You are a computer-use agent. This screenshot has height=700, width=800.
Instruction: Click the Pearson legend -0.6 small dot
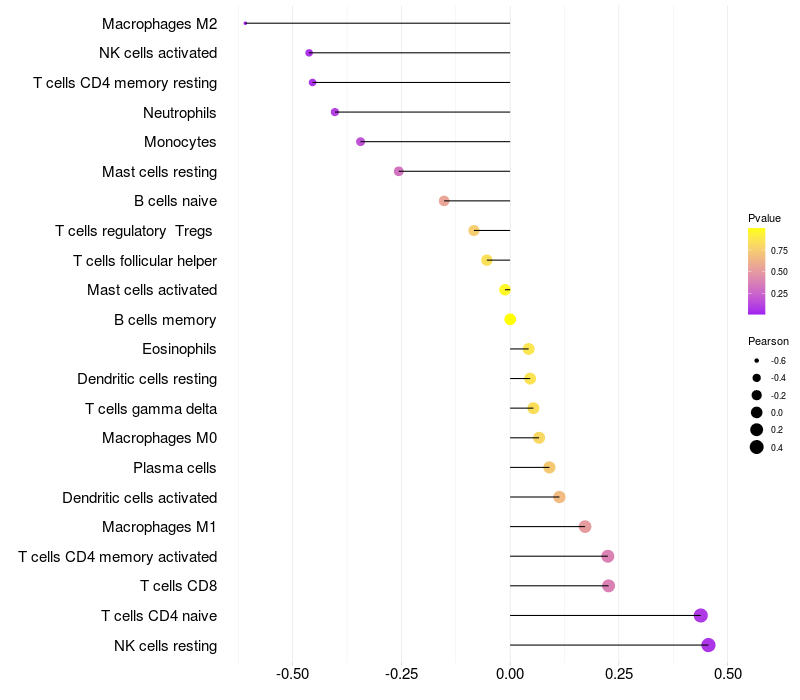point(756,361)
